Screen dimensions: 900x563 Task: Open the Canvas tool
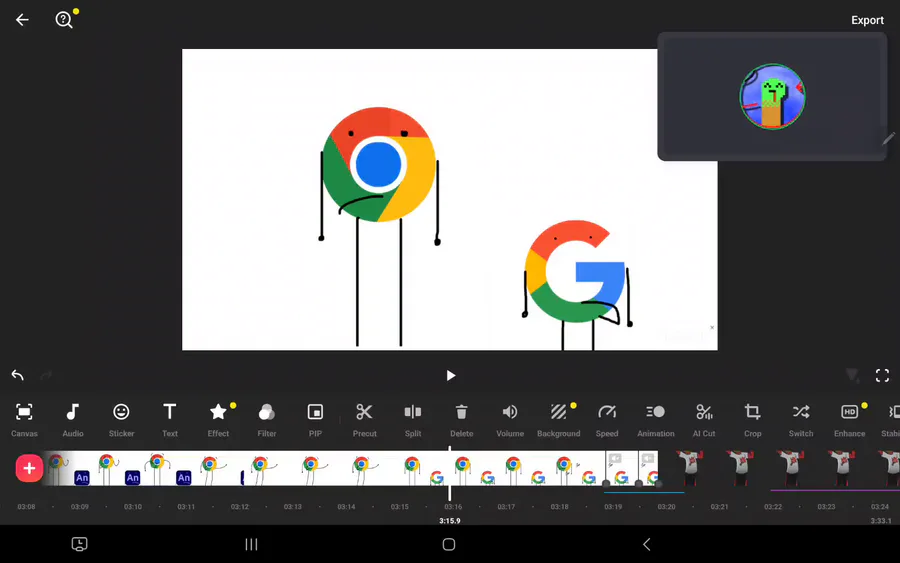24,420
